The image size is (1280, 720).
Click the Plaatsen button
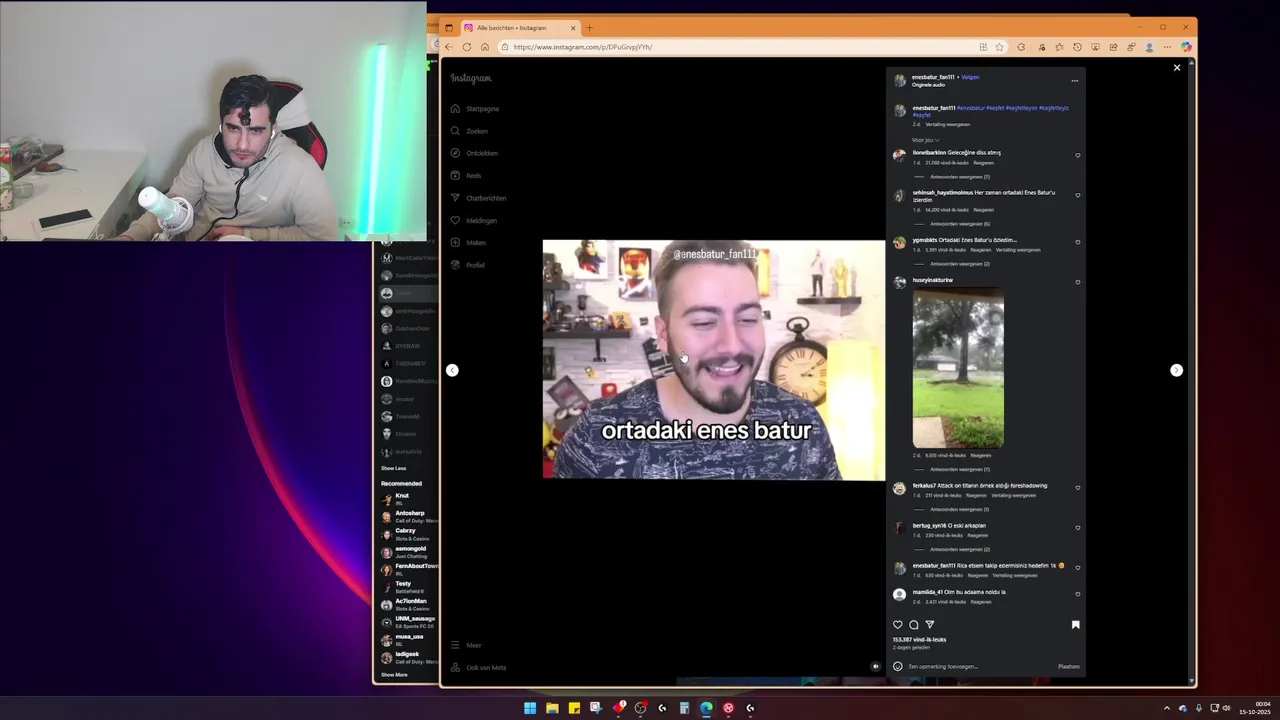point(1069,666)
